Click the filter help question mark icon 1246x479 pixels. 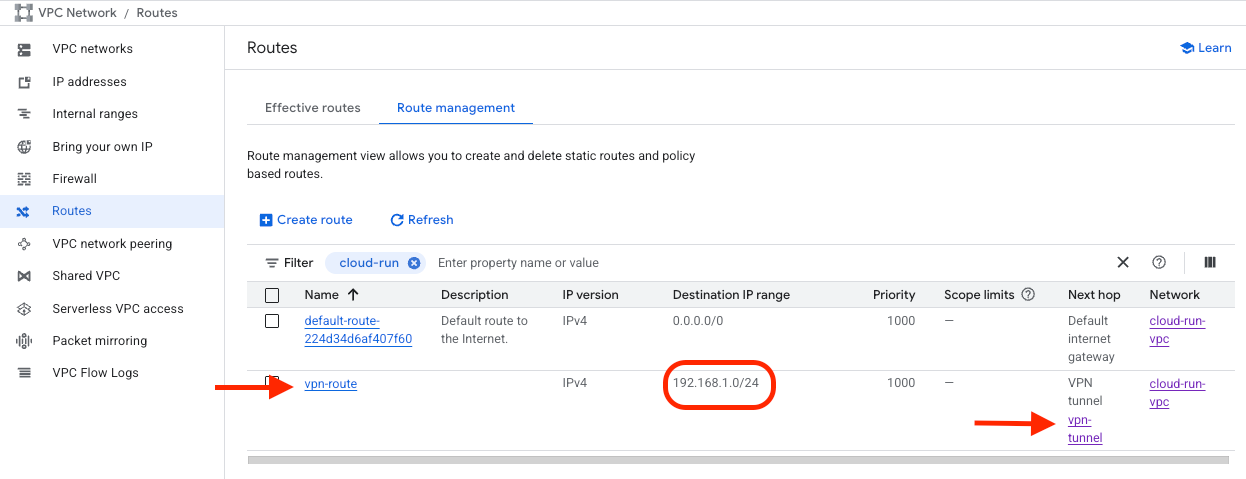click(1159, 263)
